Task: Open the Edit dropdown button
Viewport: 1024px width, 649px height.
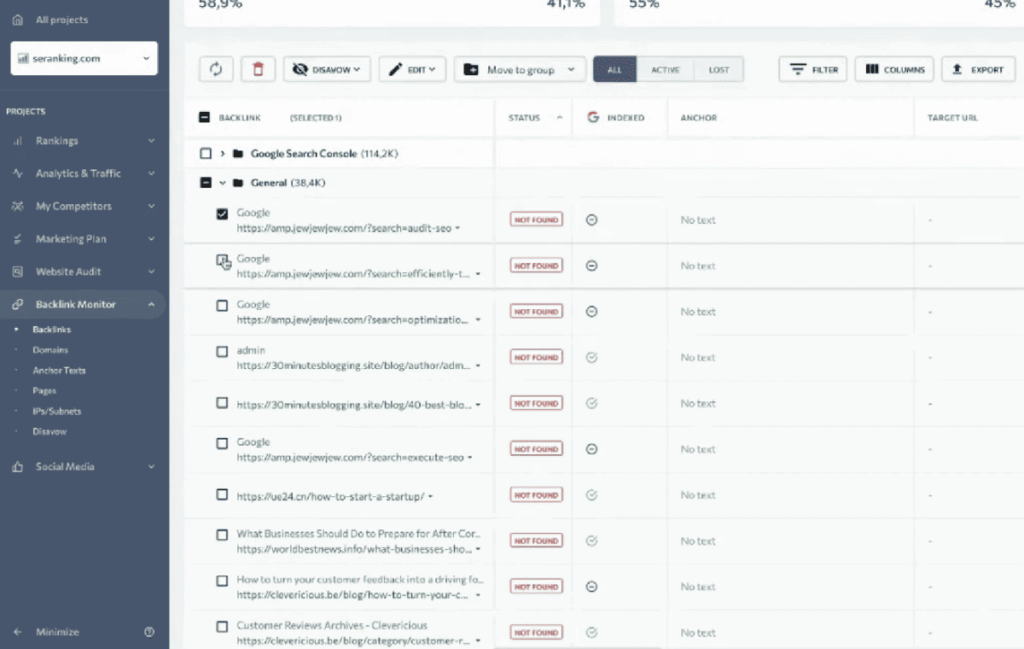Action: pos(412,69)
